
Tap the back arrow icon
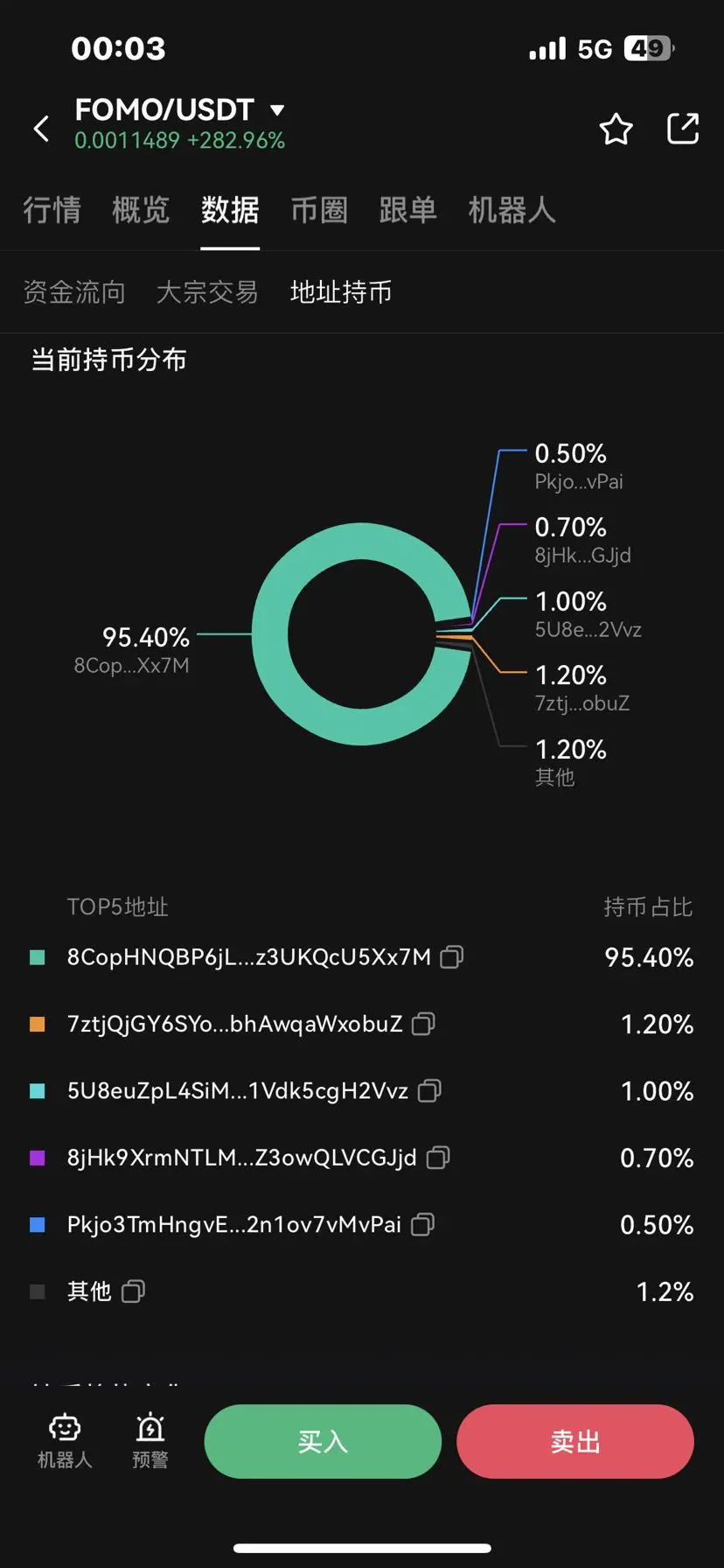(x=41, y=129)
